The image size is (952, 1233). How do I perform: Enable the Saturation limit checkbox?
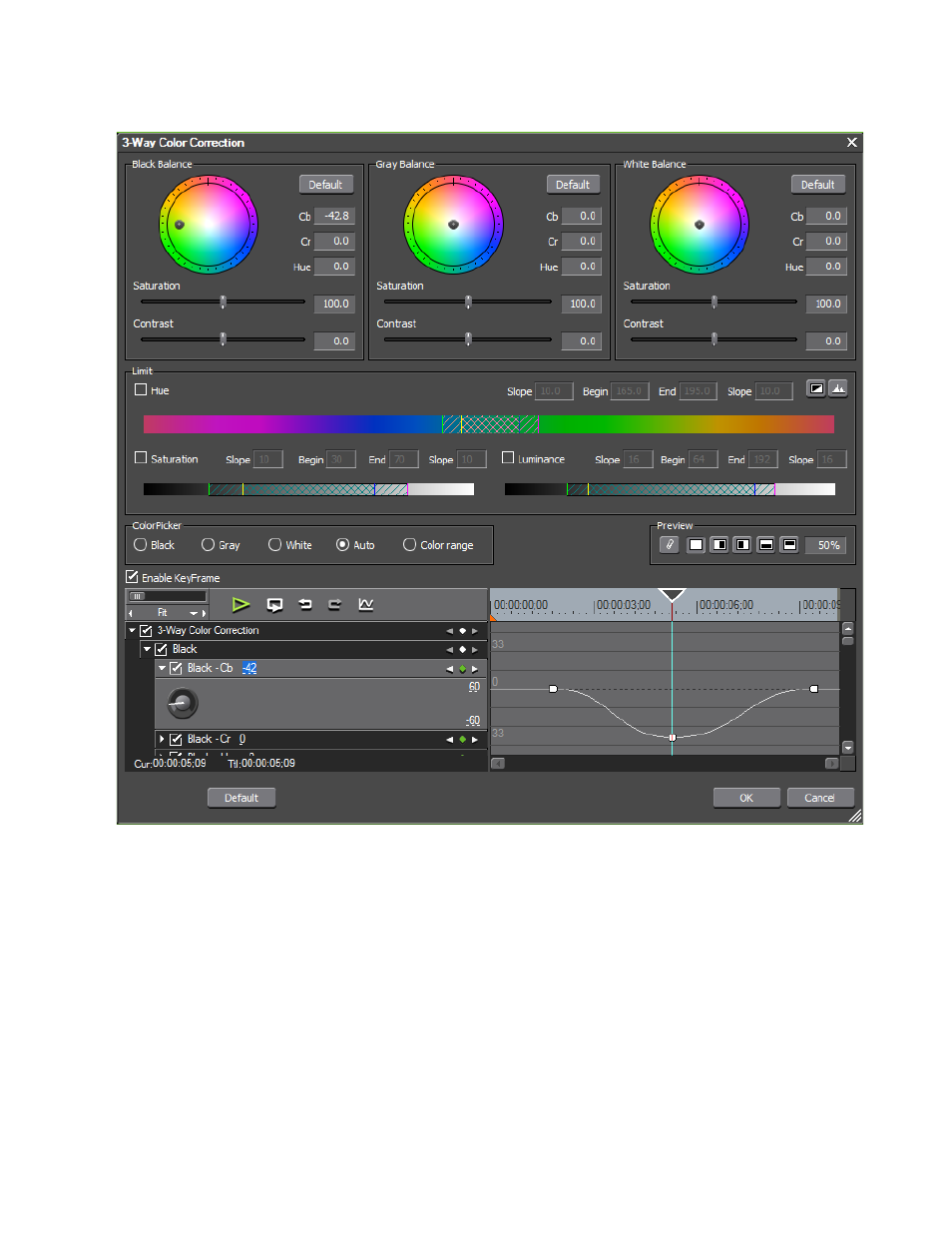tap(141, 458)
